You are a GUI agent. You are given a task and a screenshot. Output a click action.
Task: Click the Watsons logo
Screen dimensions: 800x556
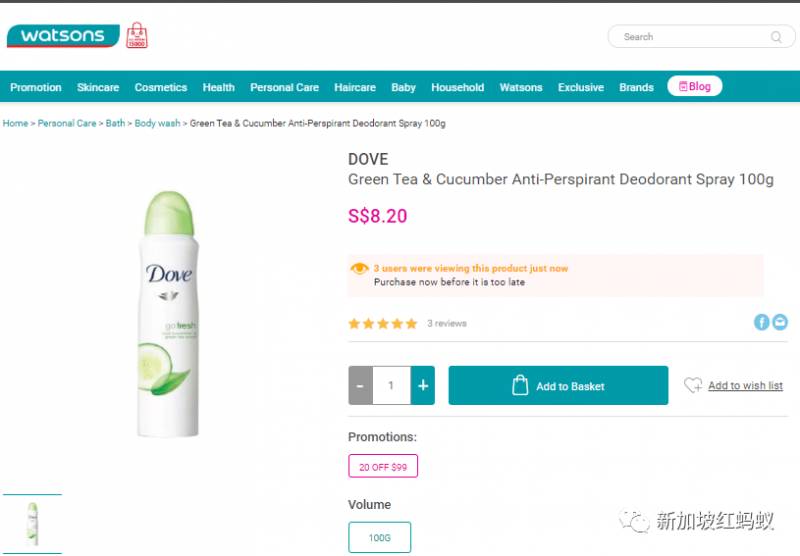coord(62,36)
